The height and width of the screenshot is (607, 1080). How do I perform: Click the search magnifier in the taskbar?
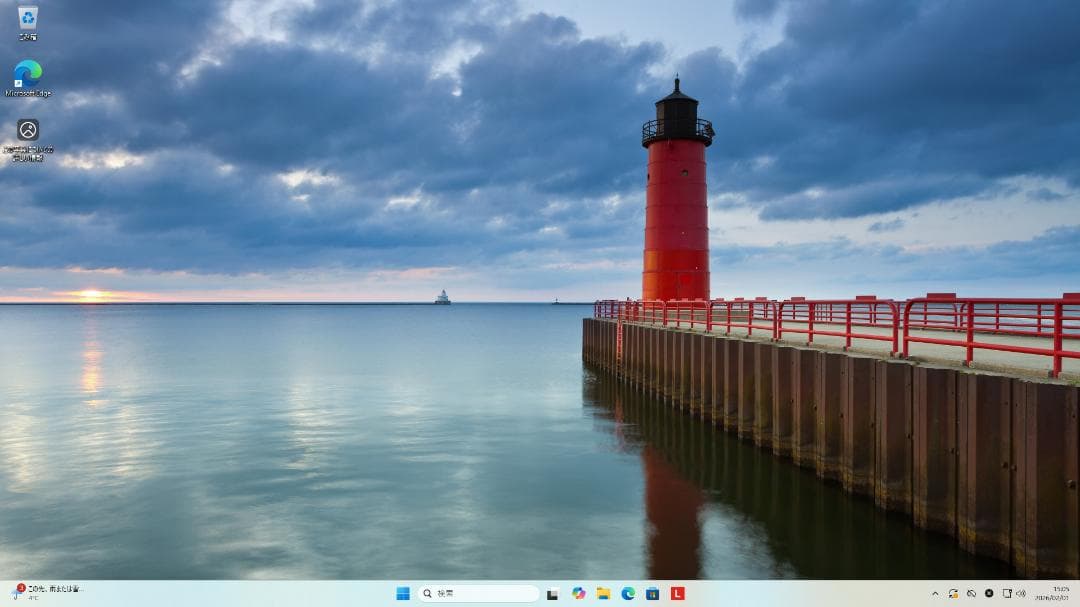click(x=427, y=593)
